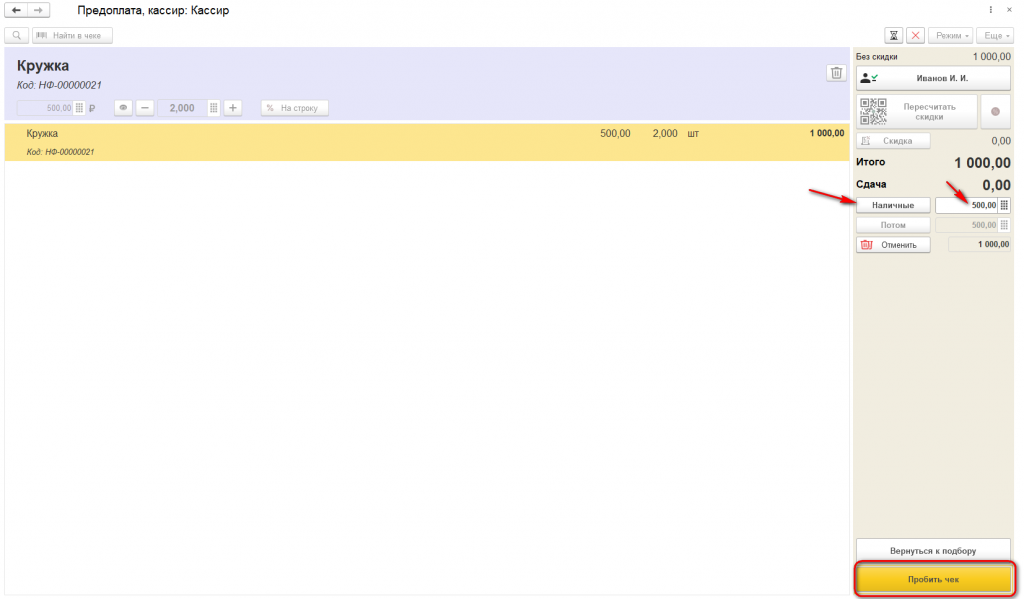1024x599 pixels.
Task: Click Пересчитать скидки button
Action: (x=917, y=112)
